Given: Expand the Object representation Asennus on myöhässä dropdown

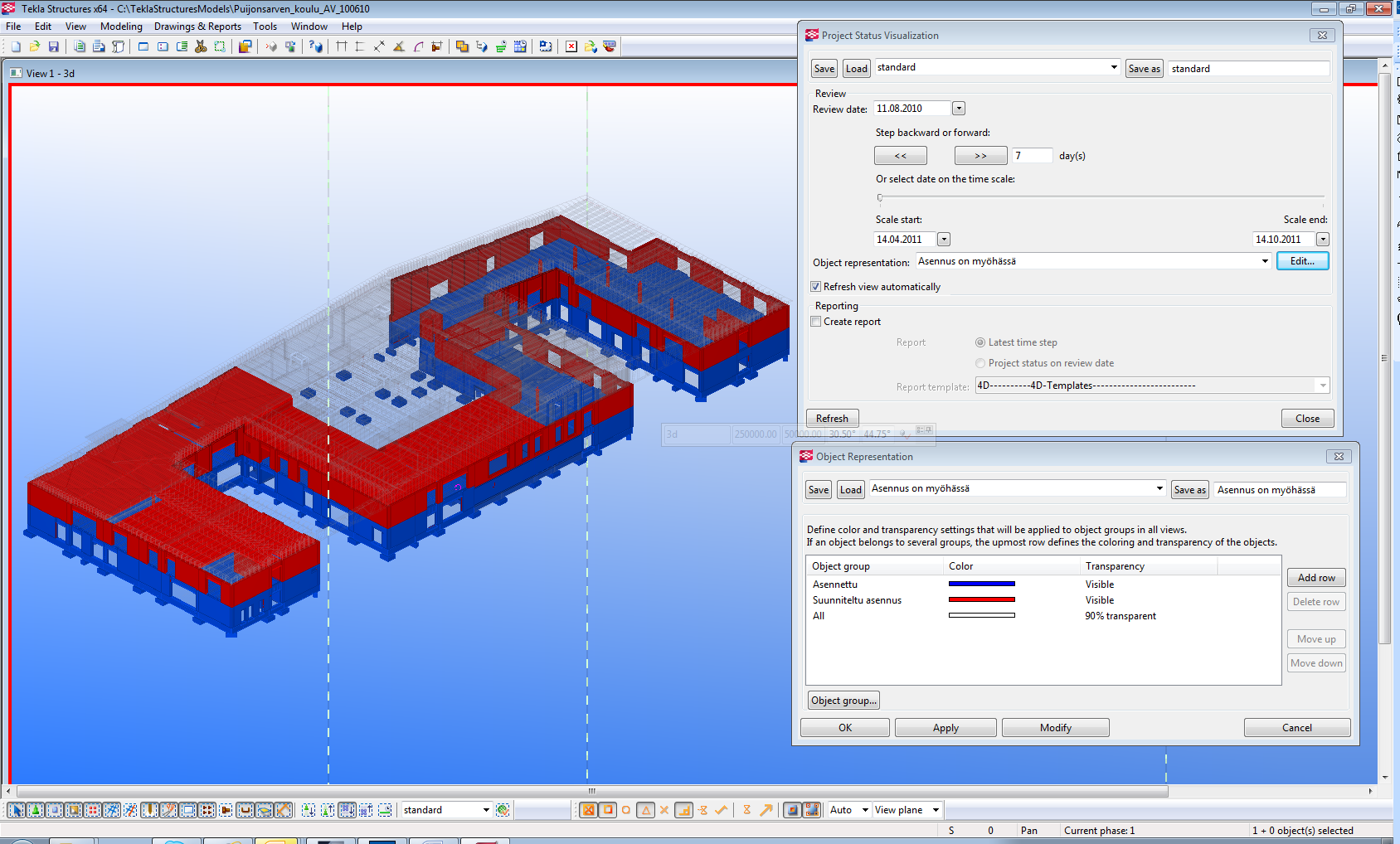Looking at the screenshot, I should pos(1265,261).
